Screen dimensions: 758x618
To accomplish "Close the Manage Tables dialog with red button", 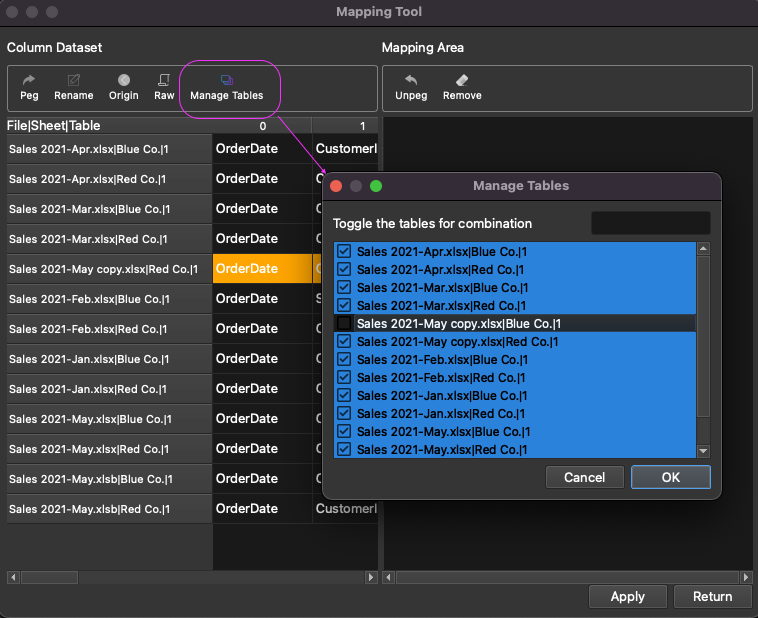I will [x=336, y=186].
